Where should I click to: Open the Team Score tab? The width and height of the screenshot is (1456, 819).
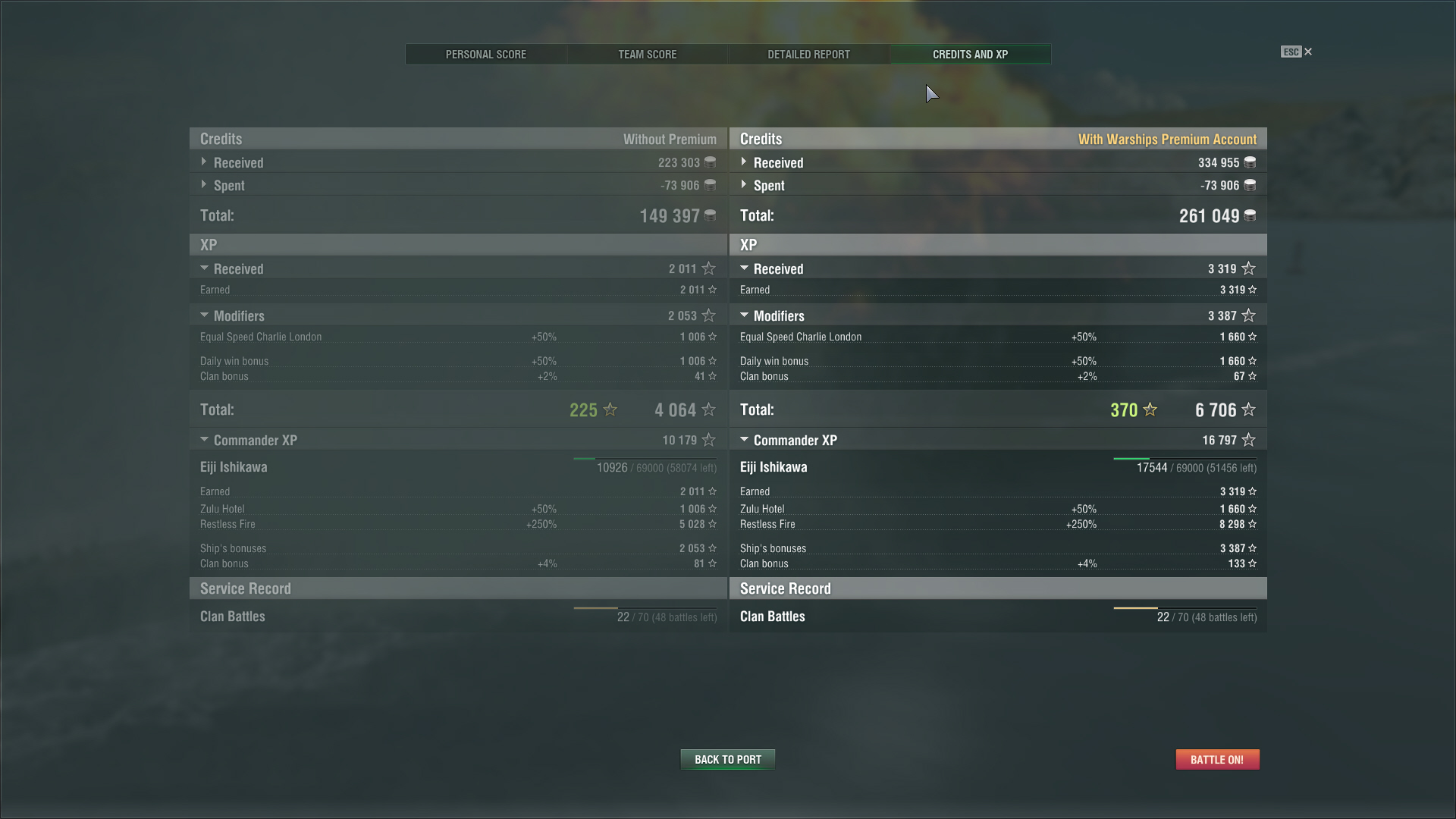[647, 55]
